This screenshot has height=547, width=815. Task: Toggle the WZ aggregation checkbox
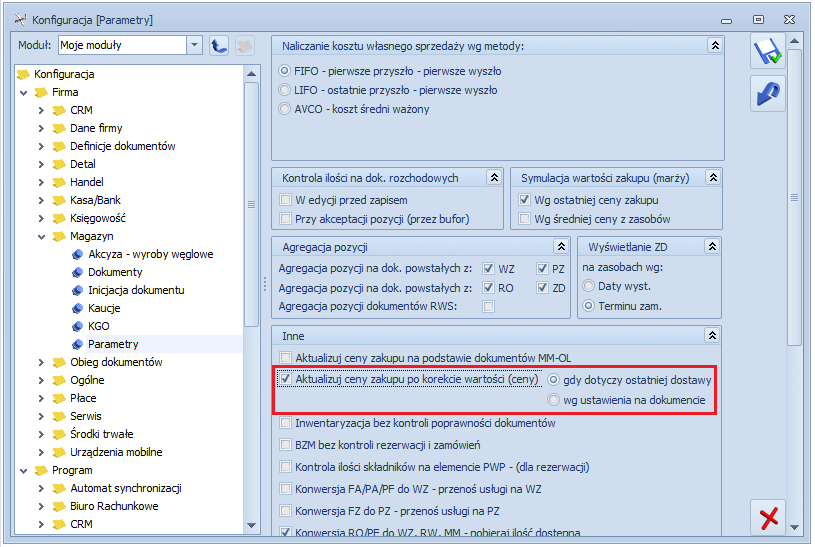pyautogui.click(x=488, y=268)
